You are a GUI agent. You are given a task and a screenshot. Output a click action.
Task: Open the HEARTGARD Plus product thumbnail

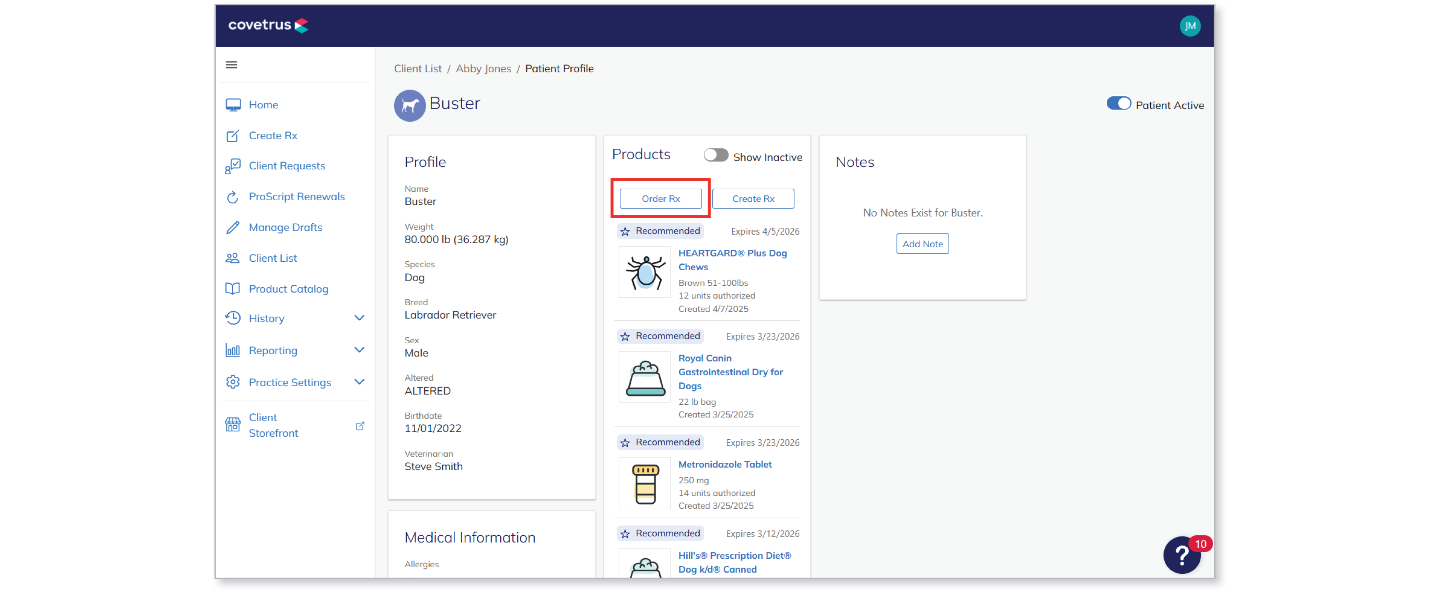tap(645, 272)
